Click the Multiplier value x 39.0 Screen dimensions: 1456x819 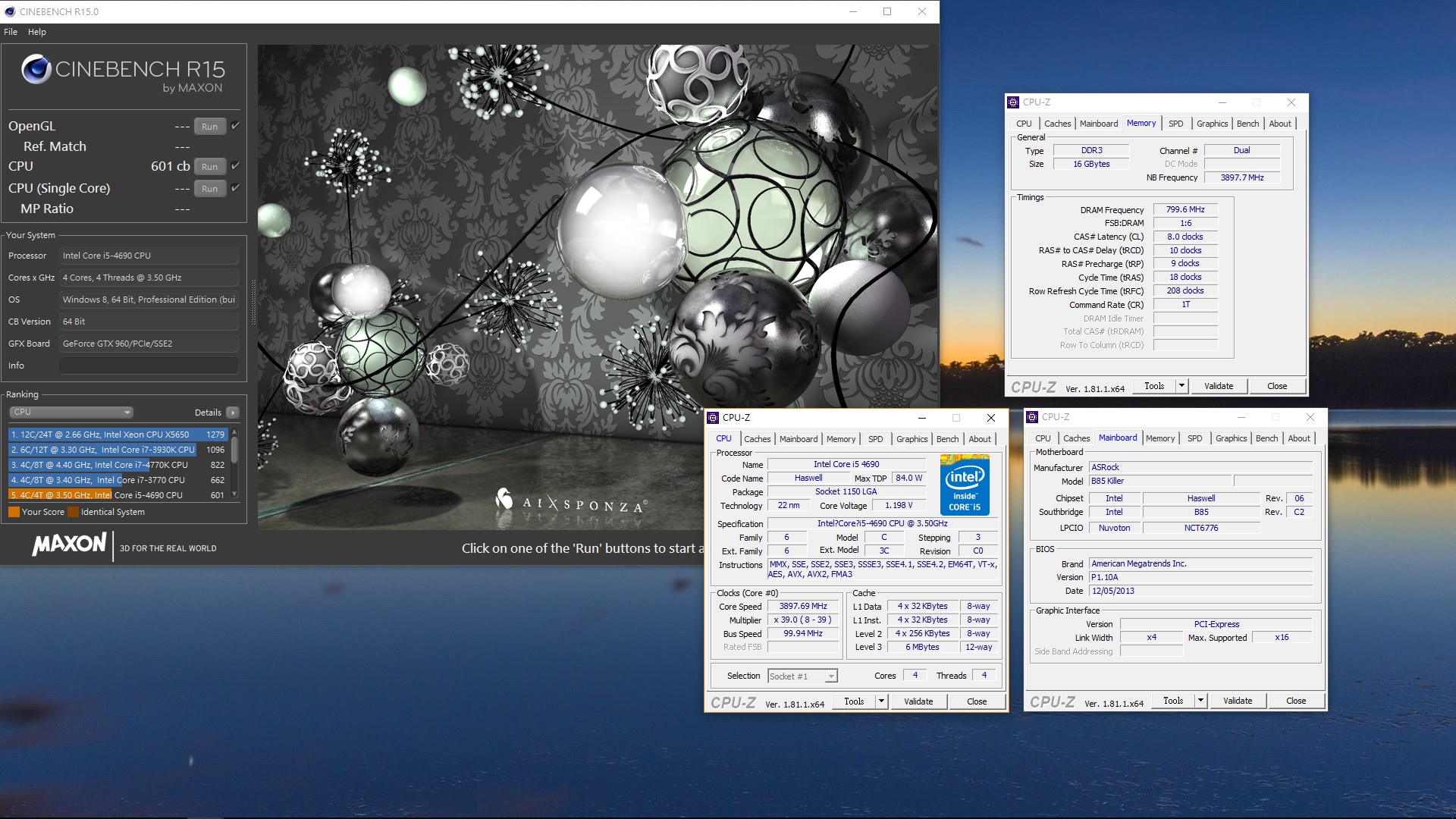803,620
